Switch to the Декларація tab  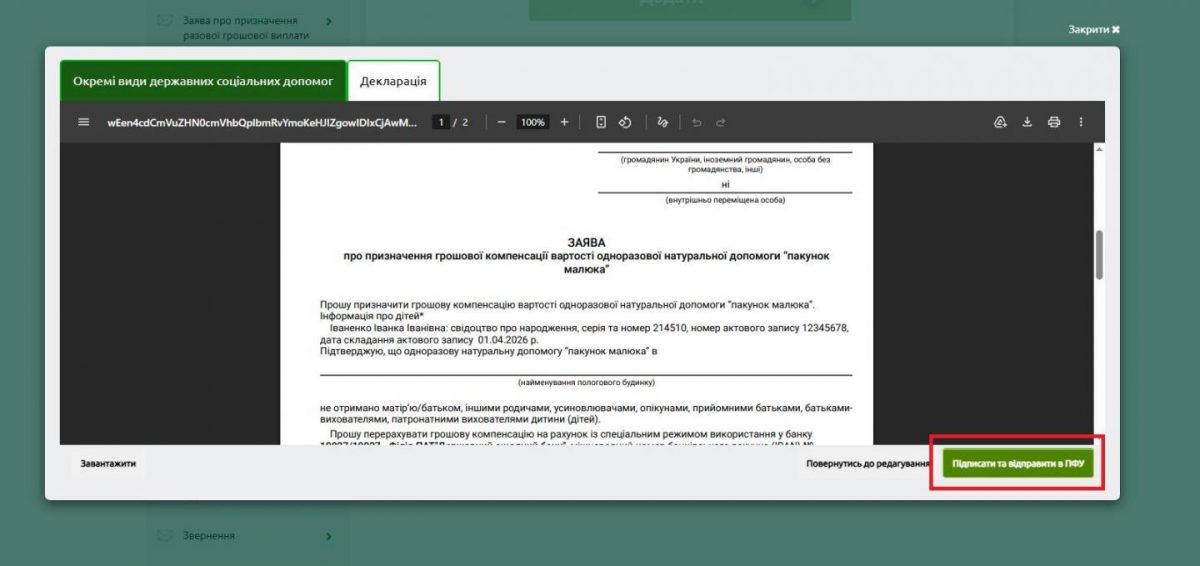[x=393, y=81]
